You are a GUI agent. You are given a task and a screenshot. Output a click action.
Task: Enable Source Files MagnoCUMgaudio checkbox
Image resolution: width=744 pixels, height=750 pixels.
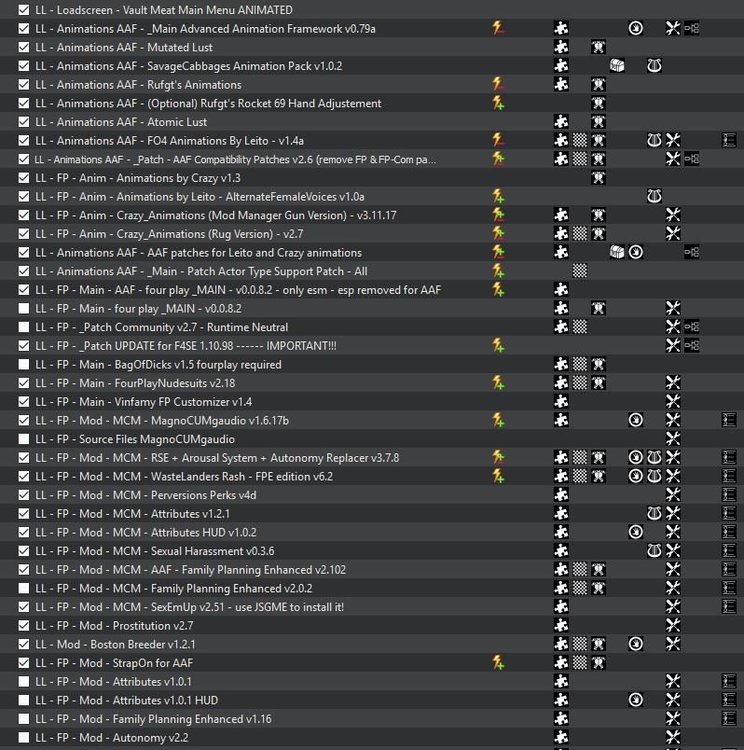[23, 439]
